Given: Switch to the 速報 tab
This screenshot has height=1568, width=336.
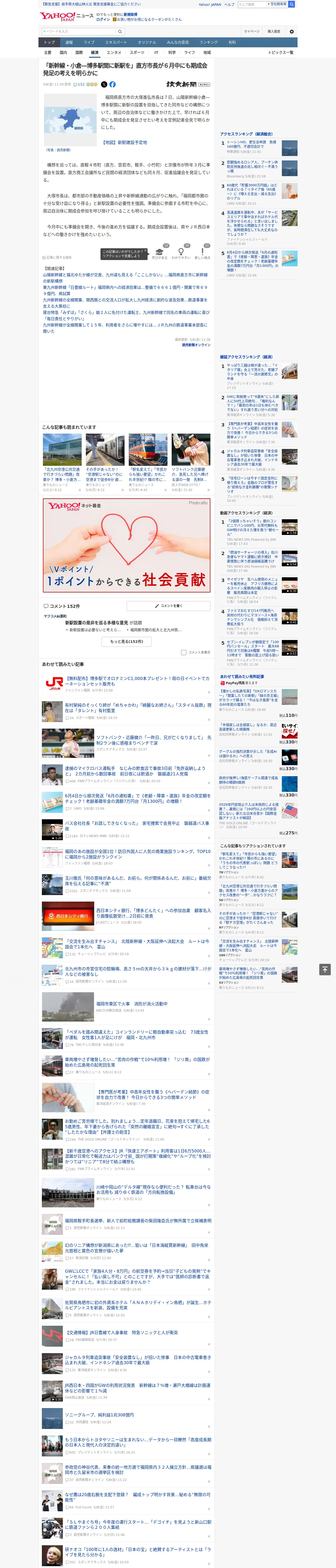Looking at the screenshot, I should click(x=69, y=43).
